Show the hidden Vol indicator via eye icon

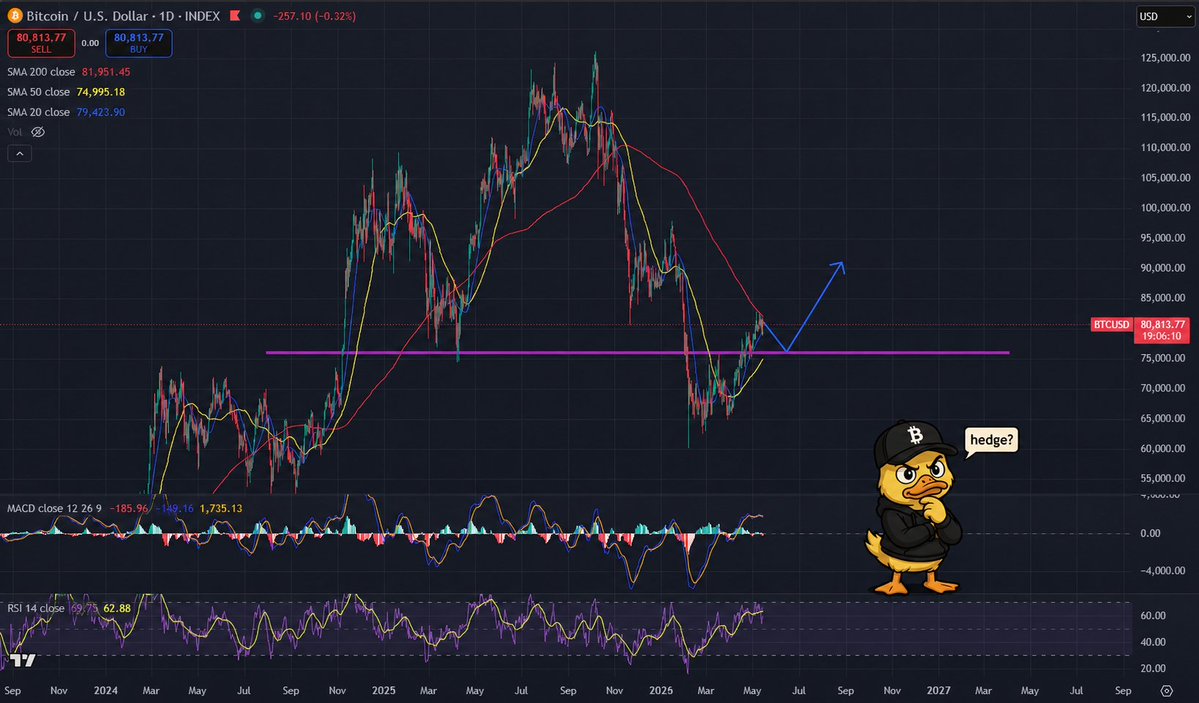point(37,132)
